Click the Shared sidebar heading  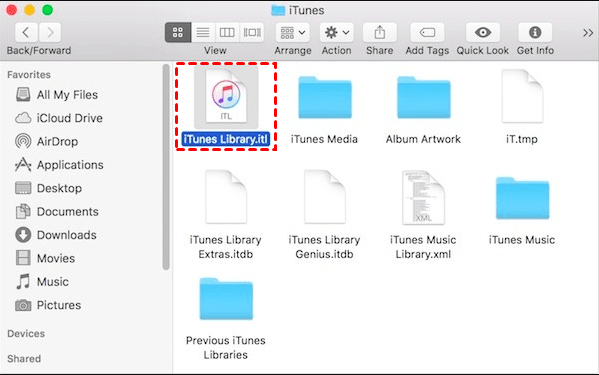pos(24,359)
